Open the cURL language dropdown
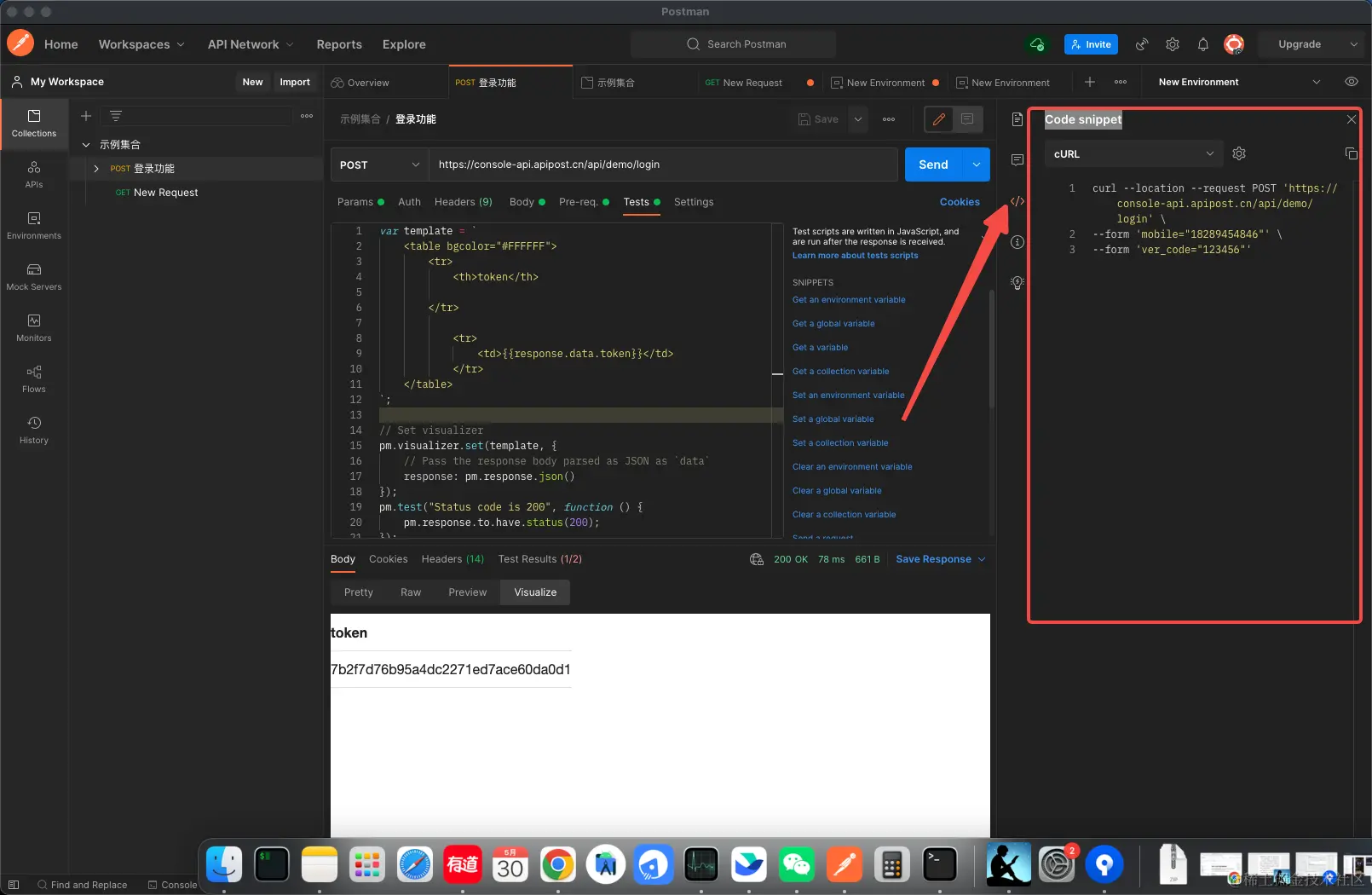Viewport: 1372px width, 895px height. [1133, 153]
